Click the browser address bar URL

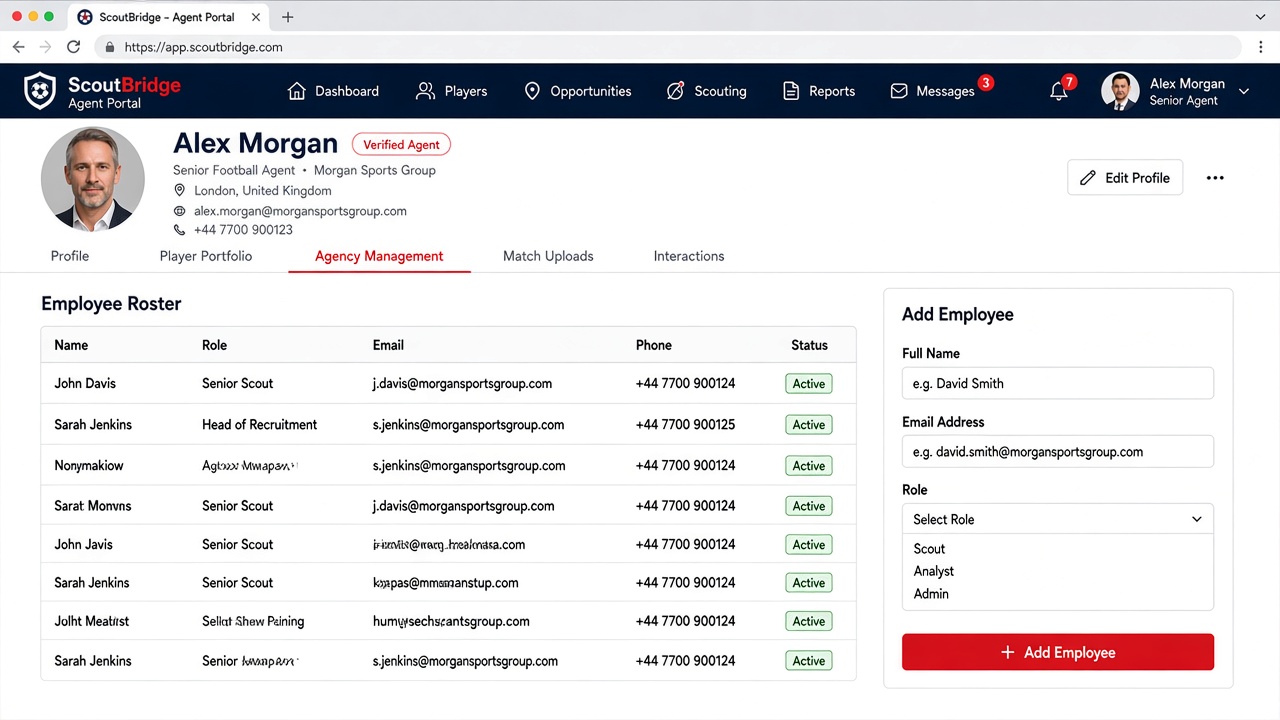pyautogui.click(x=204, y=47)
